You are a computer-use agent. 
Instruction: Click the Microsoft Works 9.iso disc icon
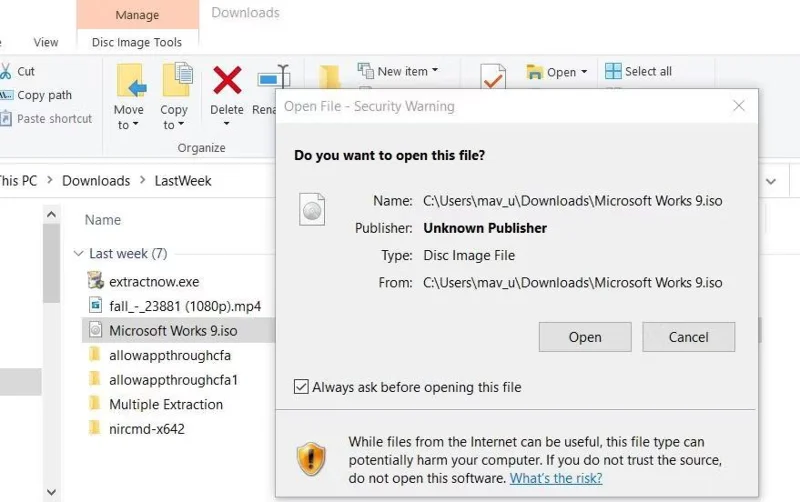(x=95, y=330)
